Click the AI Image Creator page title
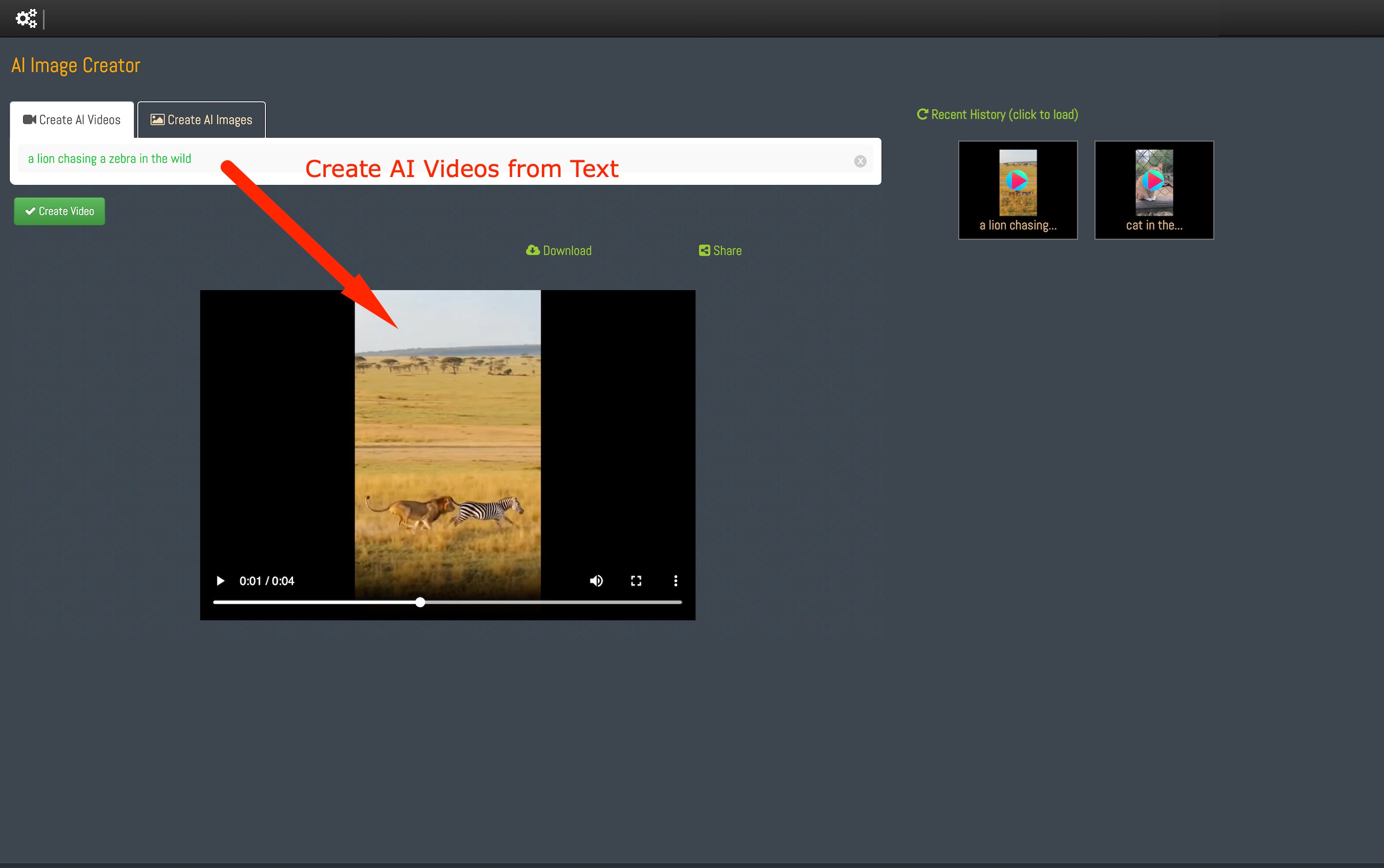This screenshot has width=1384, height=868. [76, 65]
